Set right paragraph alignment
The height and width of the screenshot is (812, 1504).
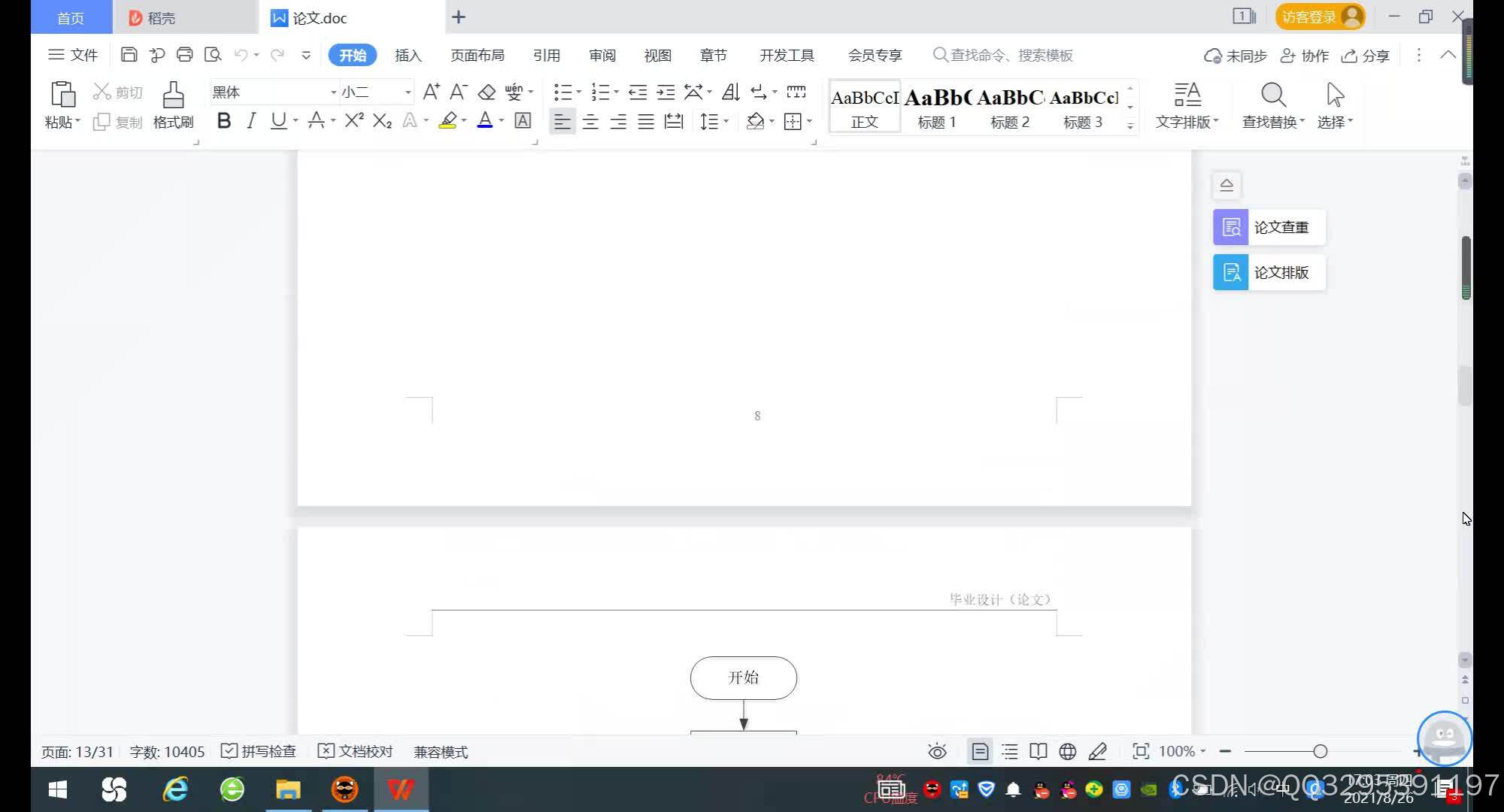pyautogui.click(x=618, y=121)
